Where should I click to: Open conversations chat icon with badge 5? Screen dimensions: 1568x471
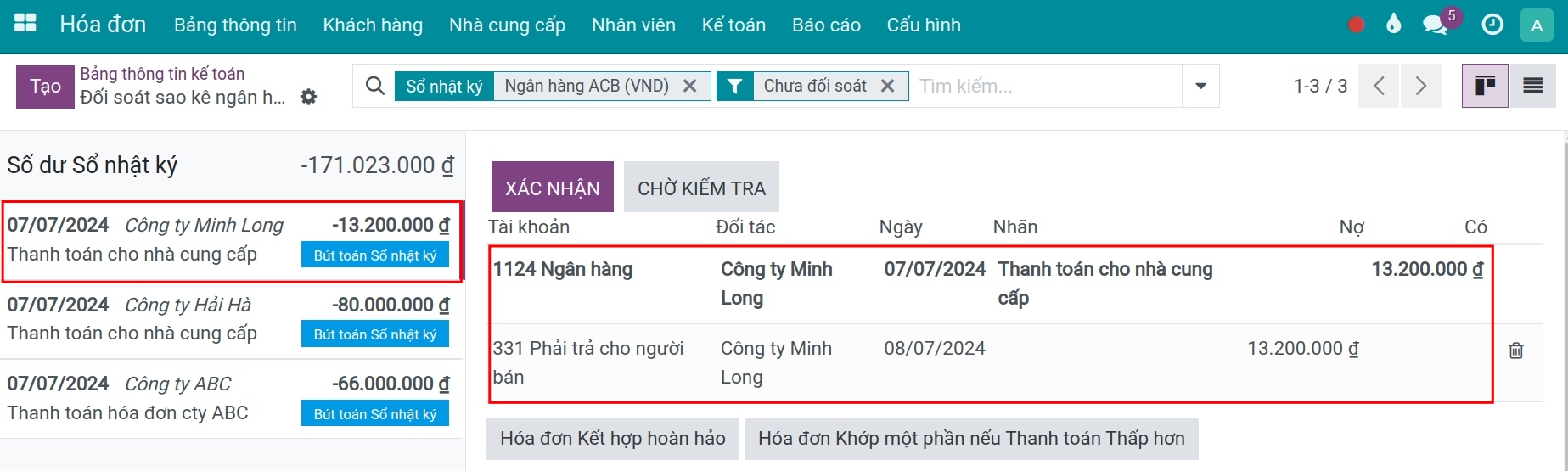point(1436,24)
